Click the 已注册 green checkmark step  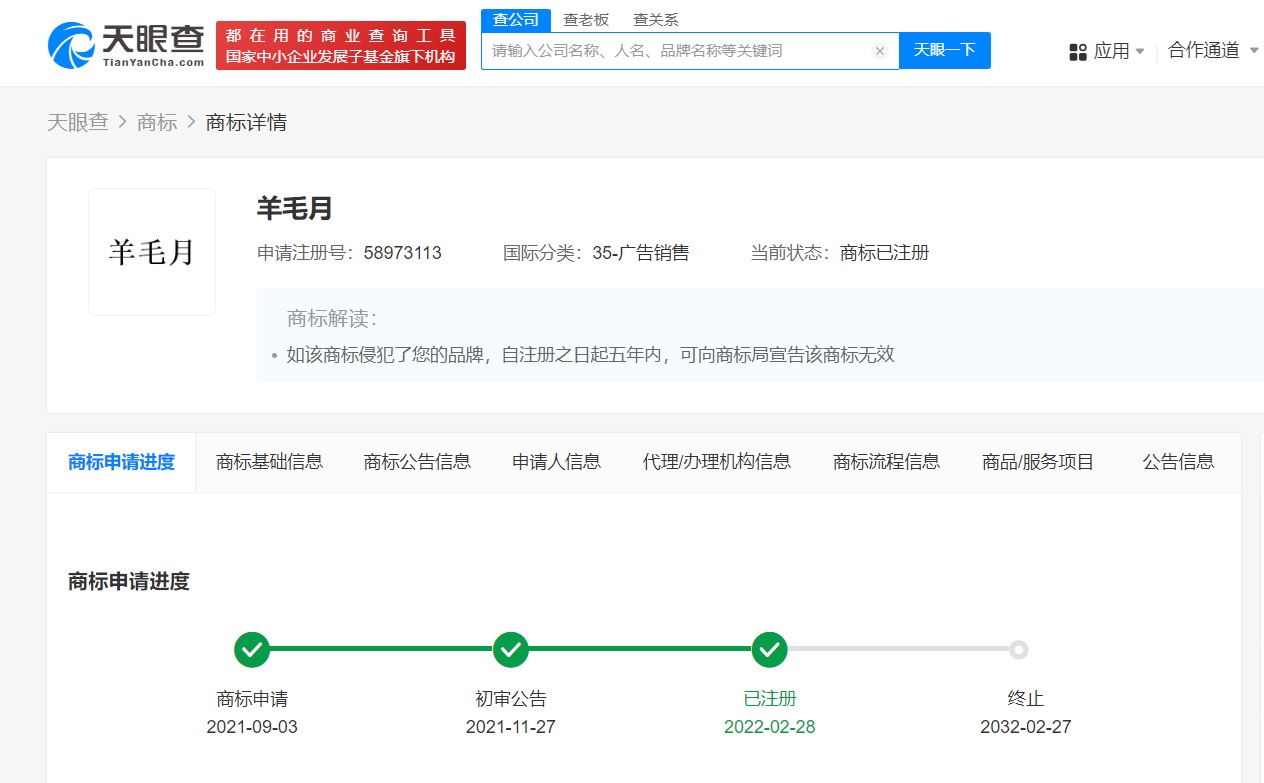coord(769,649)
